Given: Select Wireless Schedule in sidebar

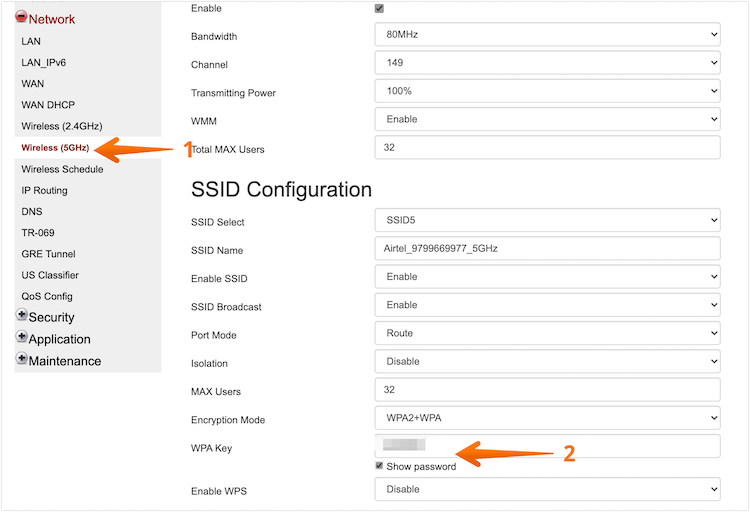Looking at the screenshot, I should (62, 169).
